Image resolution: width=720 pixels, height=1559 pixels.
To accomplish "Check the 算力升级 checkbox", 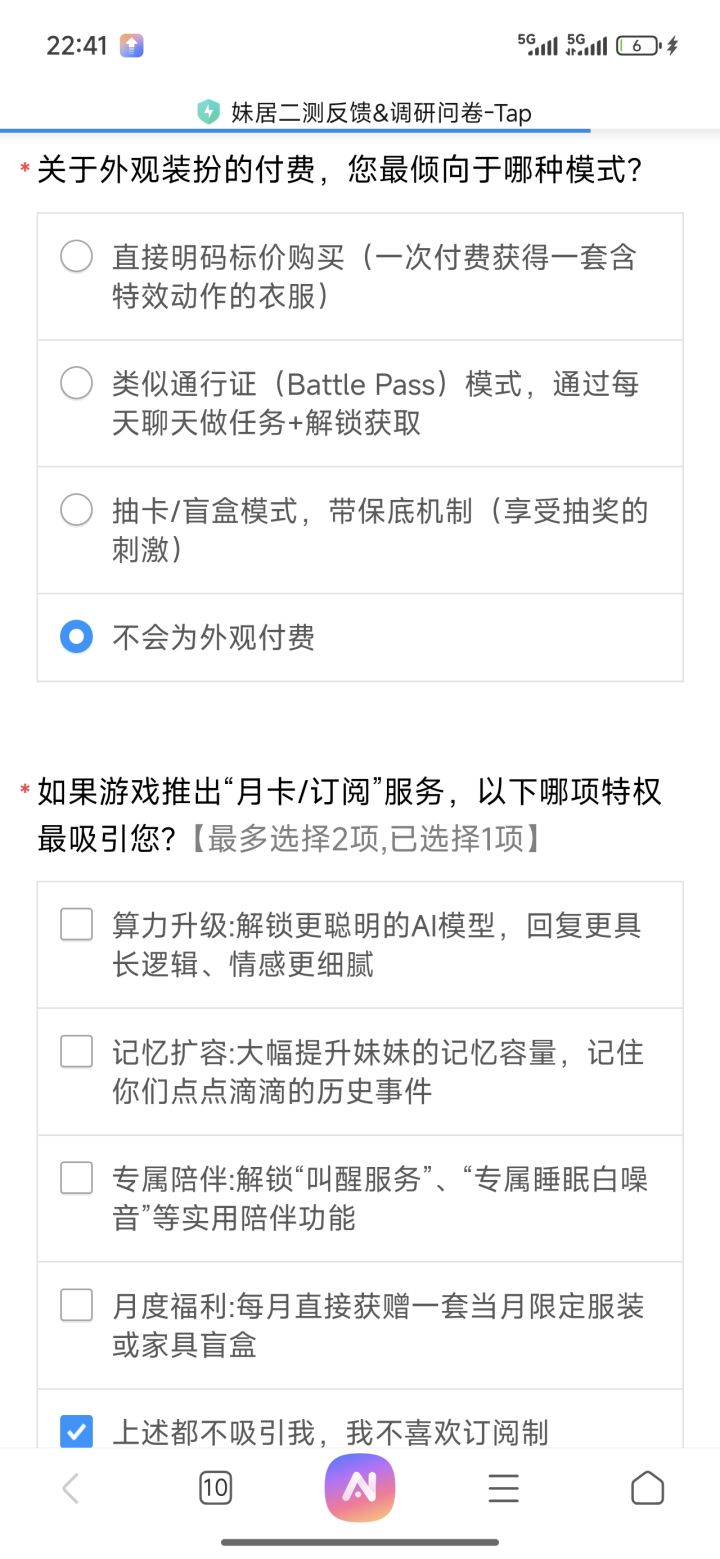I will pos(77,925).
